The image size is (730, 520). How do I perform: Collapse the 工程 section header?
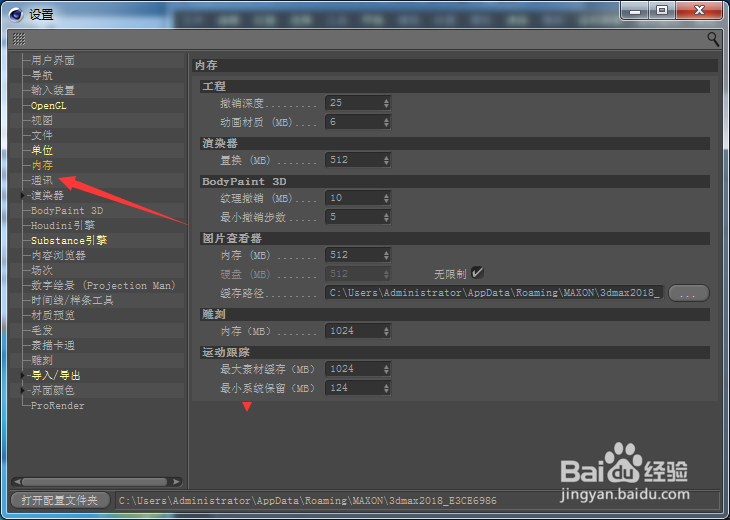coord(455,86)
